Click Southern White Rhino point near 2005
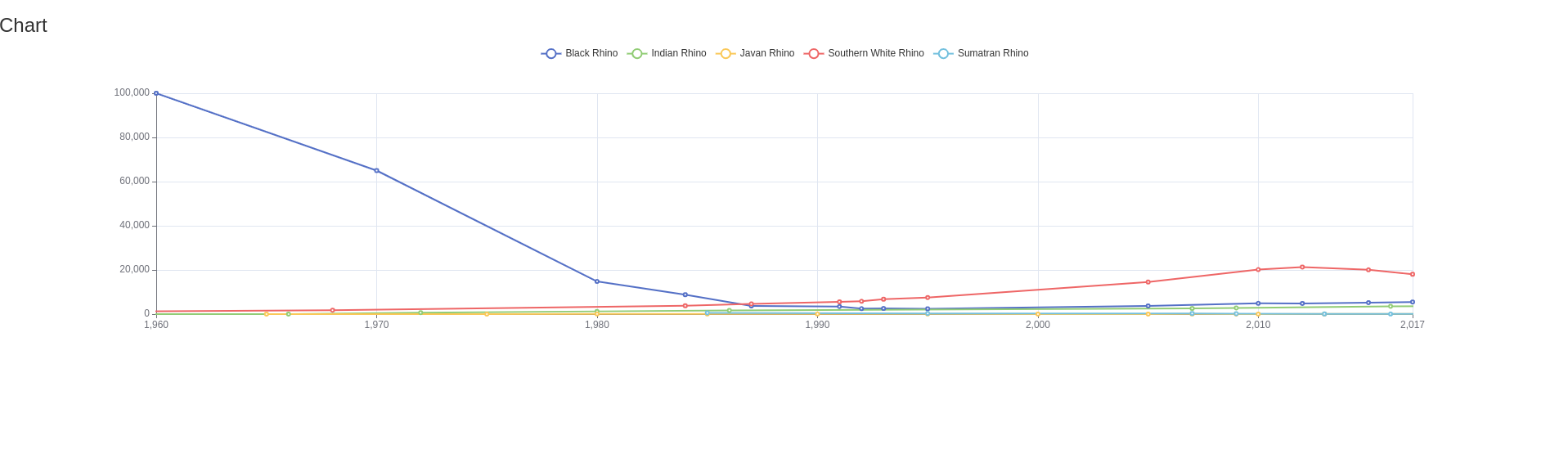This screenshot has height=454, width=1568. [x=1148, y=282]
